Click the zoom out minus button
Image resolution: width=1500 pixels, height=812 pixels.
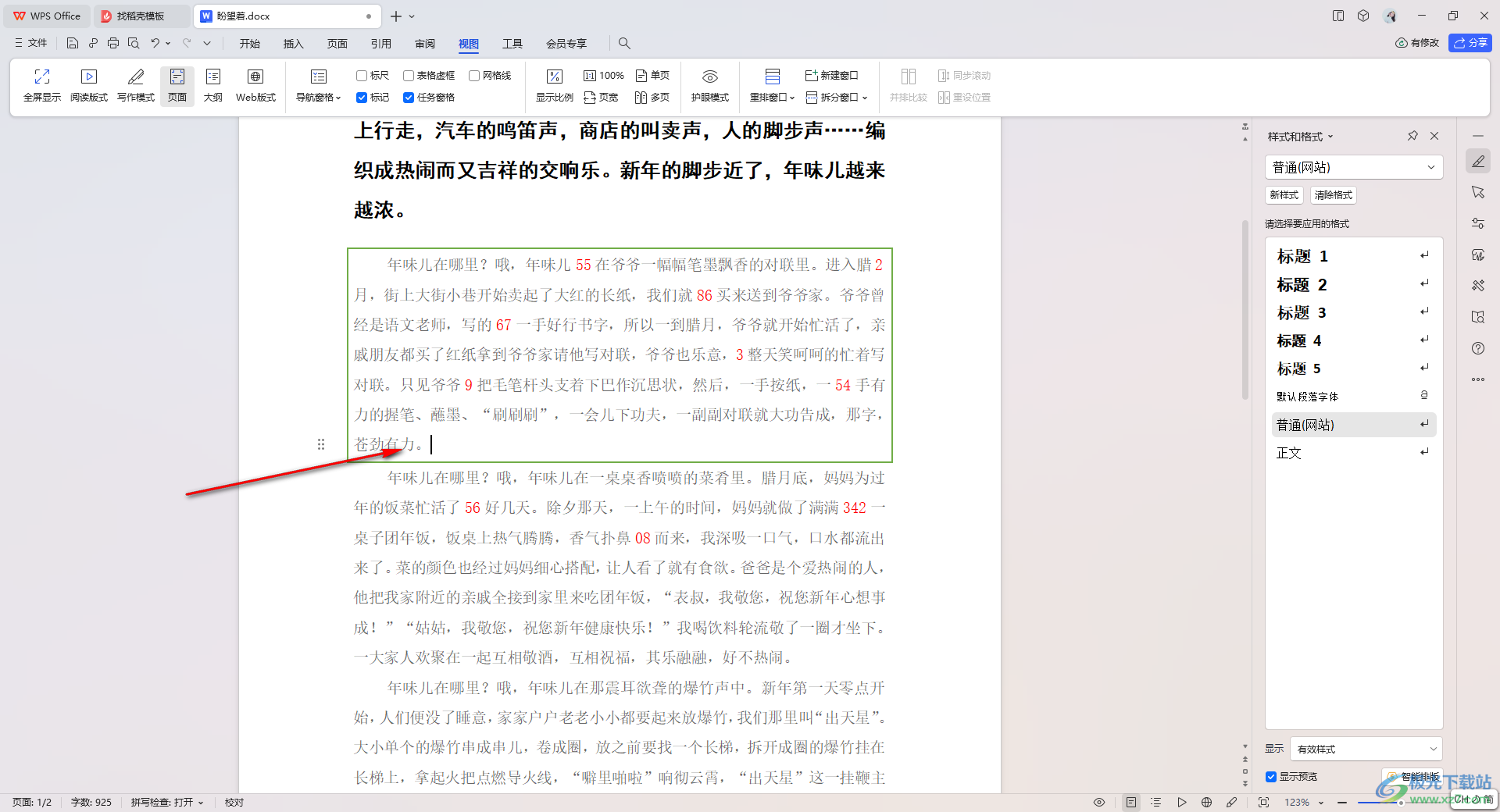pyautogui.click(x=1342, y=802)
